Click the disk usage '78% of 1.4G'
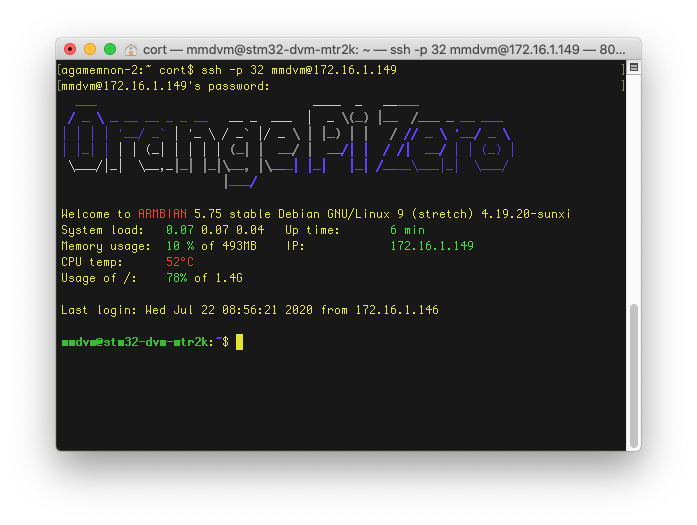This screenshot has height=525, width=697. (x=204, y=278)
